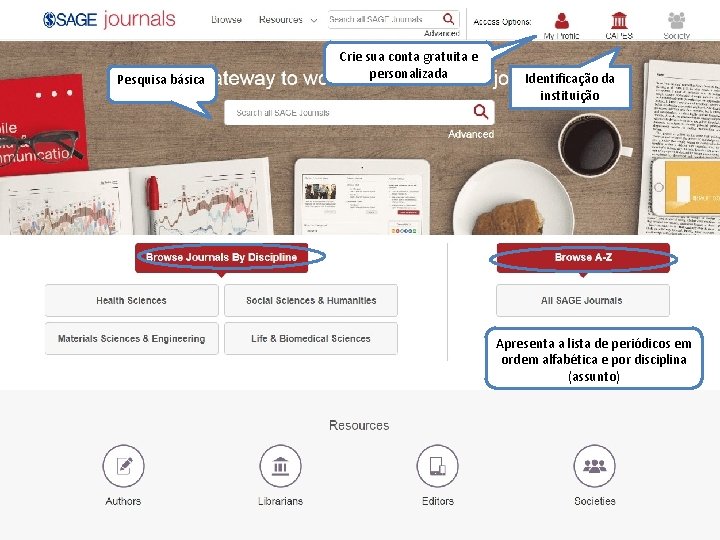Click the Societies people icon
Viewport: 720px width, 540px height.
(x=595, y=466)
